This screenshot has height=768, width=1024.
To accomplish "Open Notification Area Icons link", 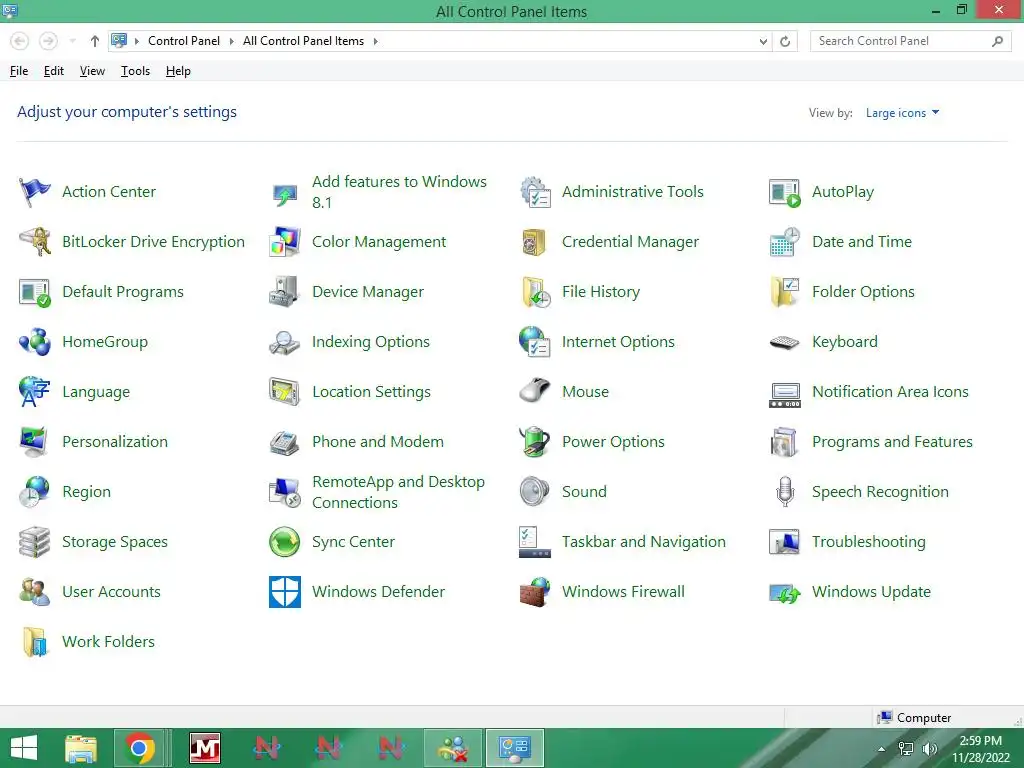I will 890,392.
